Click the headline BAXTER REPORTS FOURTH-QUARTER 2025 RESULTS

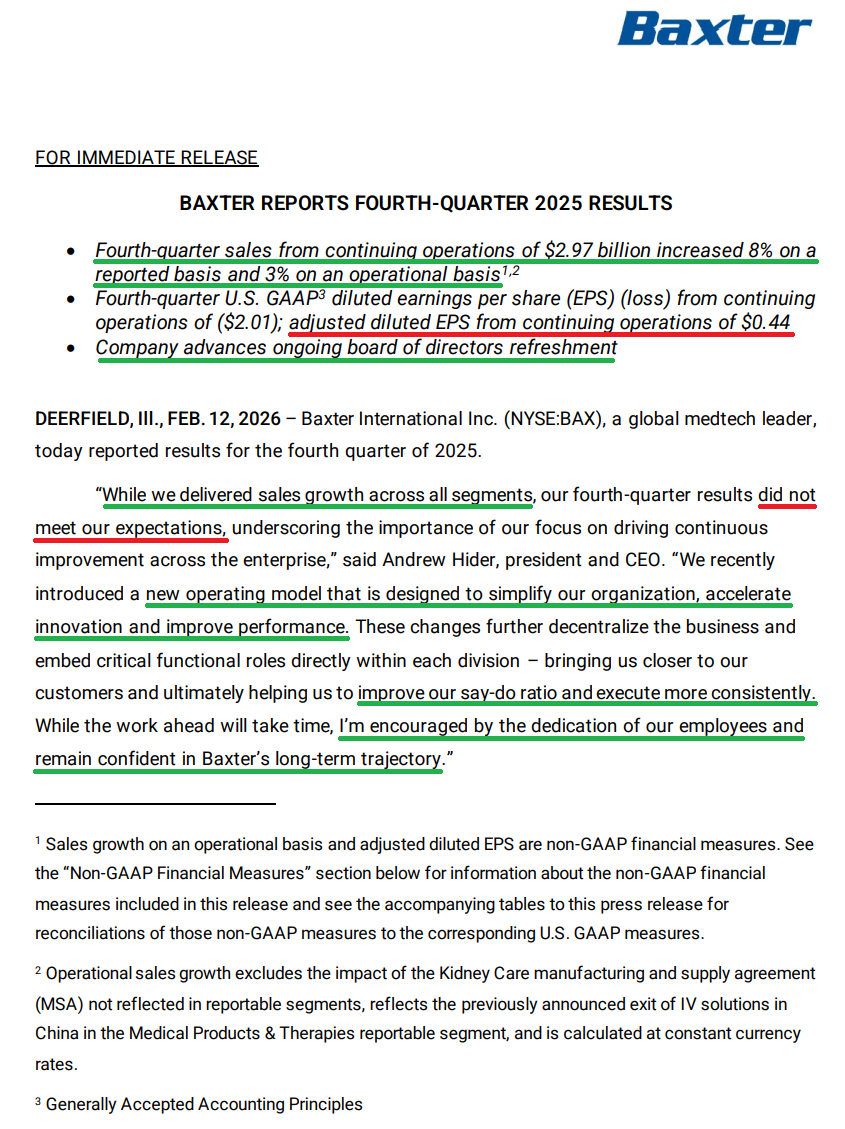[x=425, y=204]
